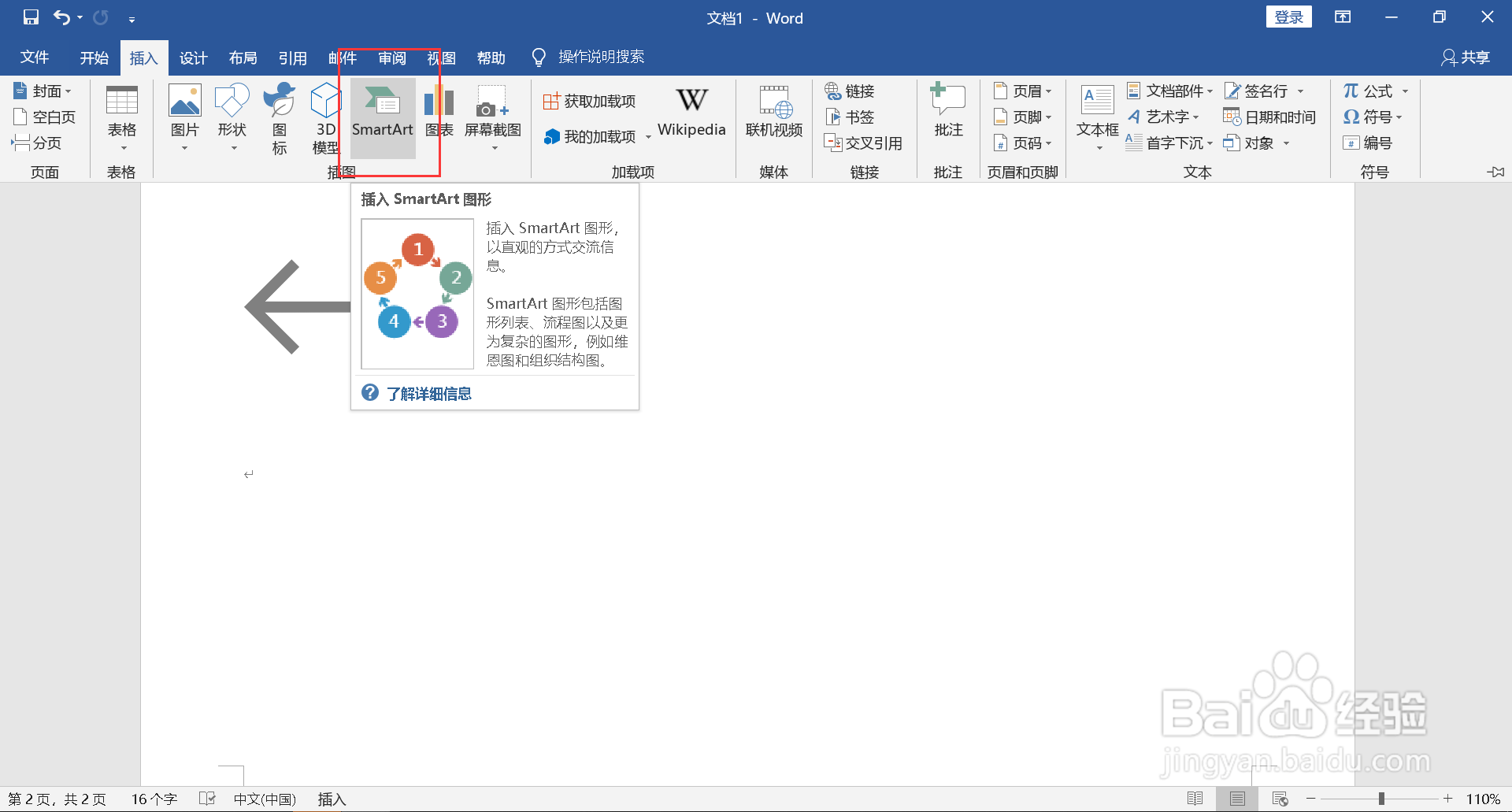Open 了解详细信息 link in tooltip
This screenshot has width=1512, height=812.
coord(428,394)
